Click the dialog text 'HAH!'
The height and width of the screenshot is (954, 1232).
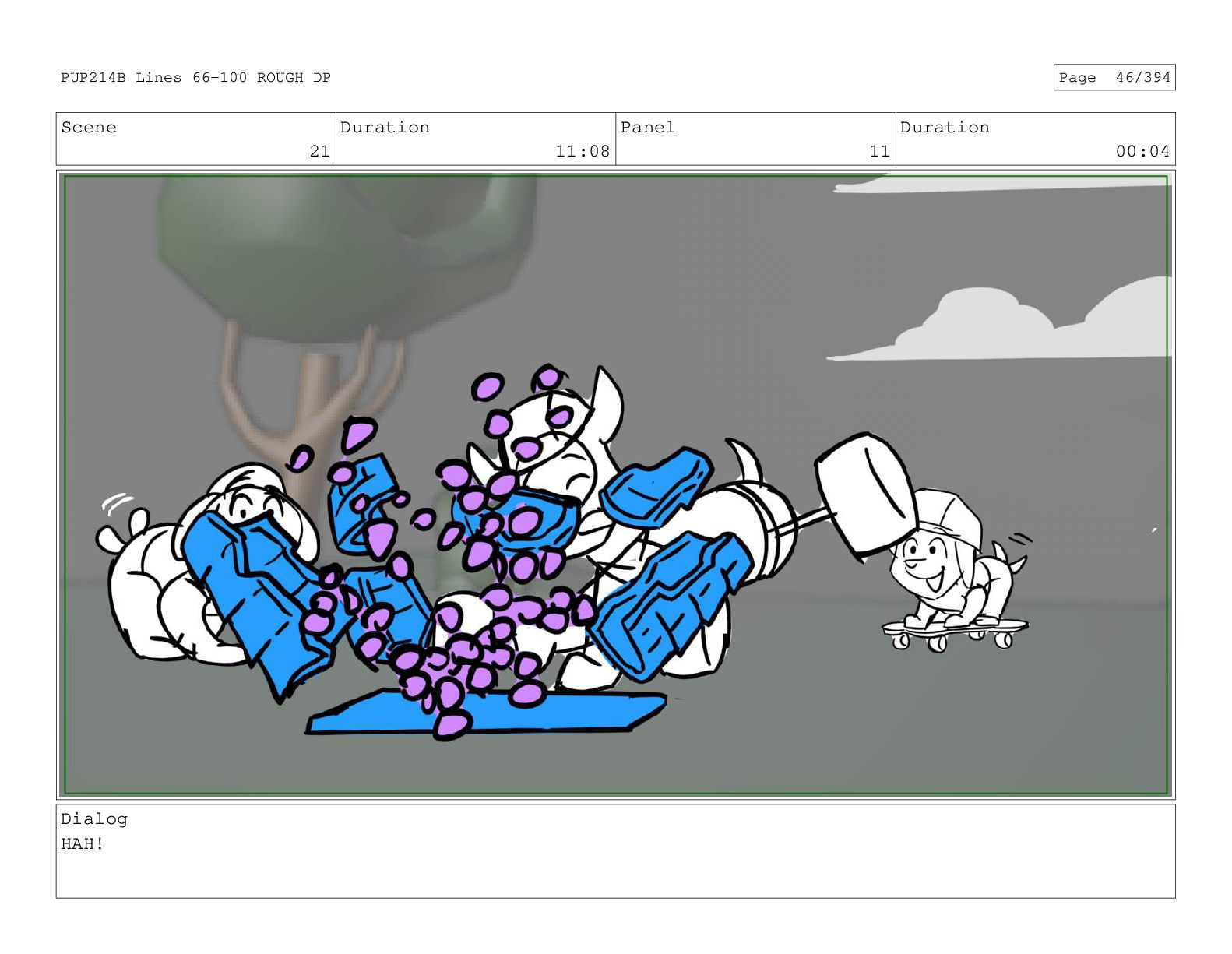[x=83, y=843]
